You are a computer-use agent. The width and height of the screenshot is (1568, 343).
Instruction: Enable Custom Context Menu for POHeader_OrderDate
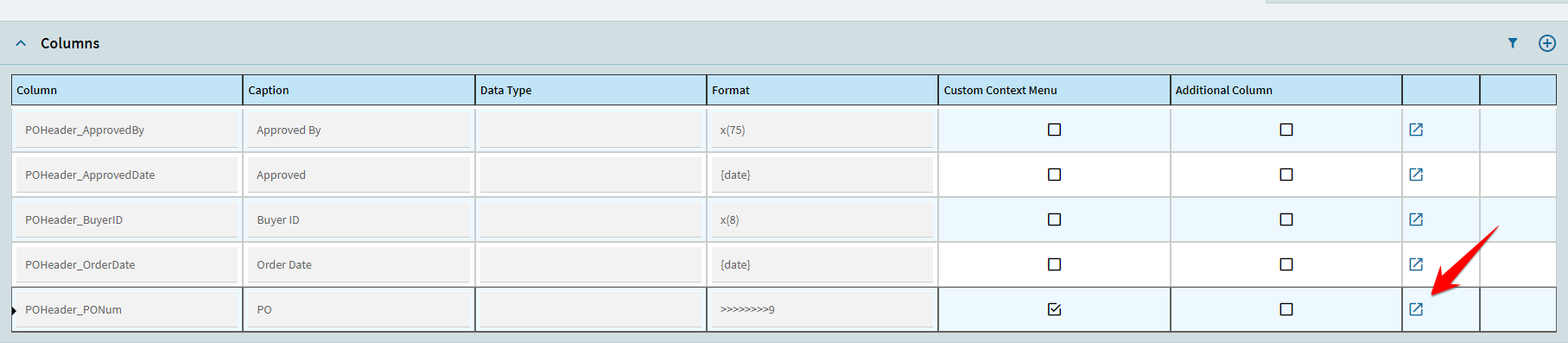(1054, 264)
